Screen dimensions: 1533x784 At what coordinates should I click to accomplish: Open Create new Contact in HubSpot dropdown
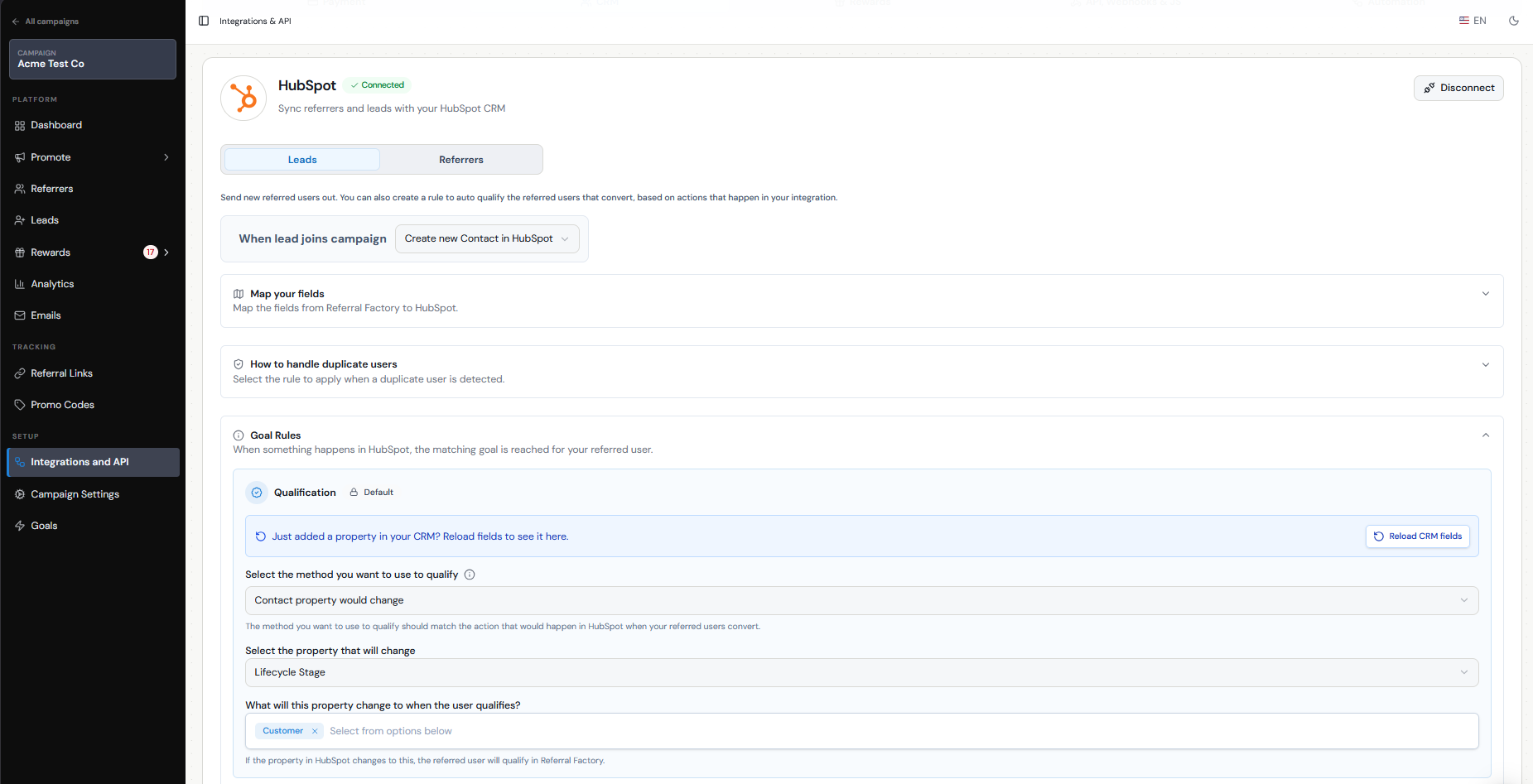pyautogui.click(x=487, y=238)
